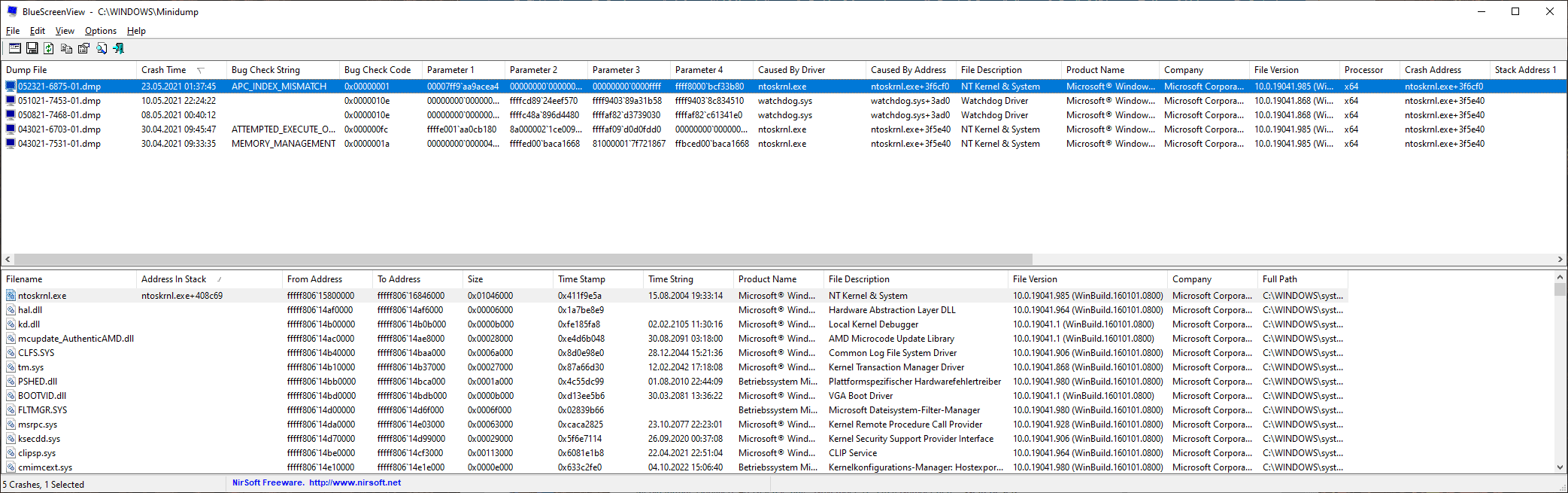Sort crashes by Crash Time column header
The height and width of the screenshot is (493, 1568).
point(180,70)
